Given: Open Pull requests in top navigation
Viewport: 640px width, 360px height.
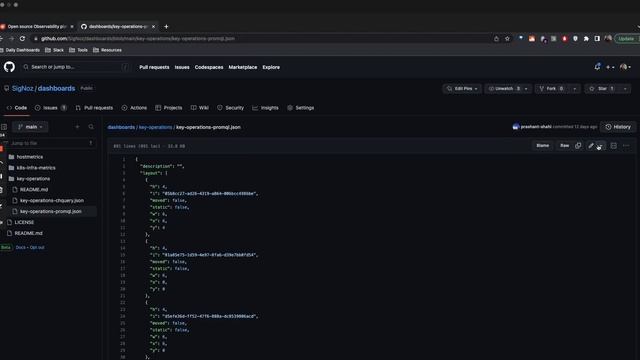Looking at the screenshot, I should coord(154,67).
